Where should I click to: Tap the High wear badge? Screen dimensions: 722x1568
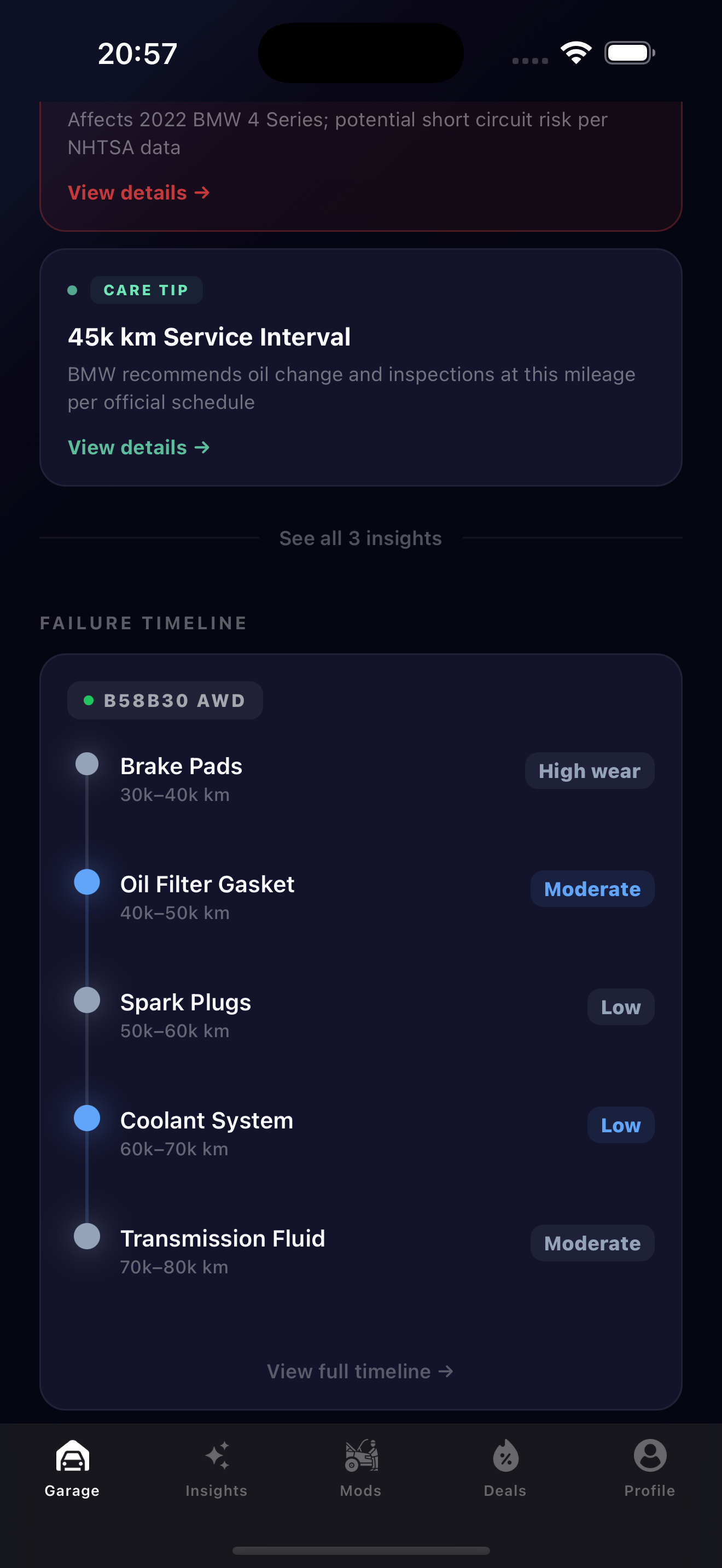pyautogui.click(x=589, y=771)
